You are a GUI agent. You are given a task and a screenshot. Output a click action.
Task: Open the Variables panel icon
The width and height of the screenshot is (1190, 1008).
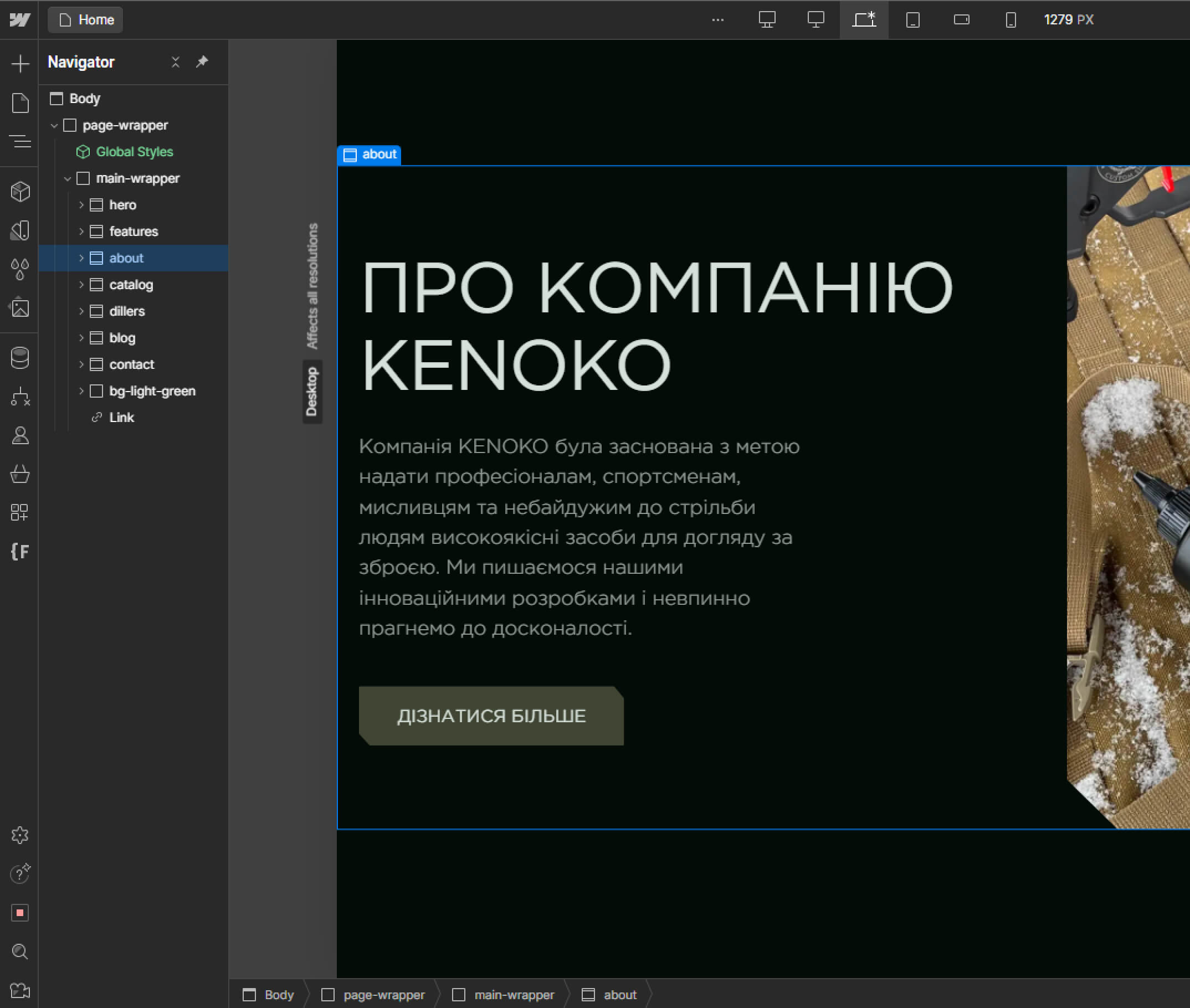pos(20,230)
